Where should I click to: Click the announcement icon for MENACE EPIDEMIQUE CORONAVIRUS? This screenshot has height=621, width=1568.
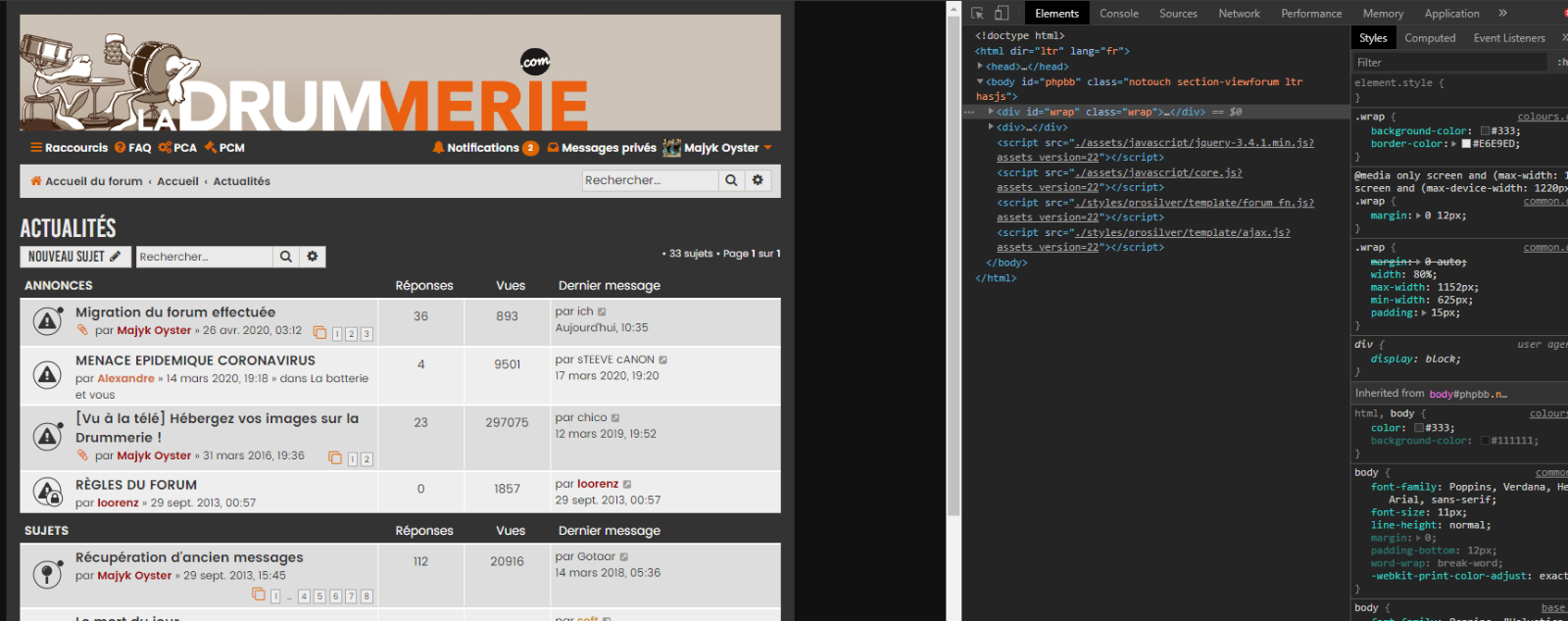point(47,374)
